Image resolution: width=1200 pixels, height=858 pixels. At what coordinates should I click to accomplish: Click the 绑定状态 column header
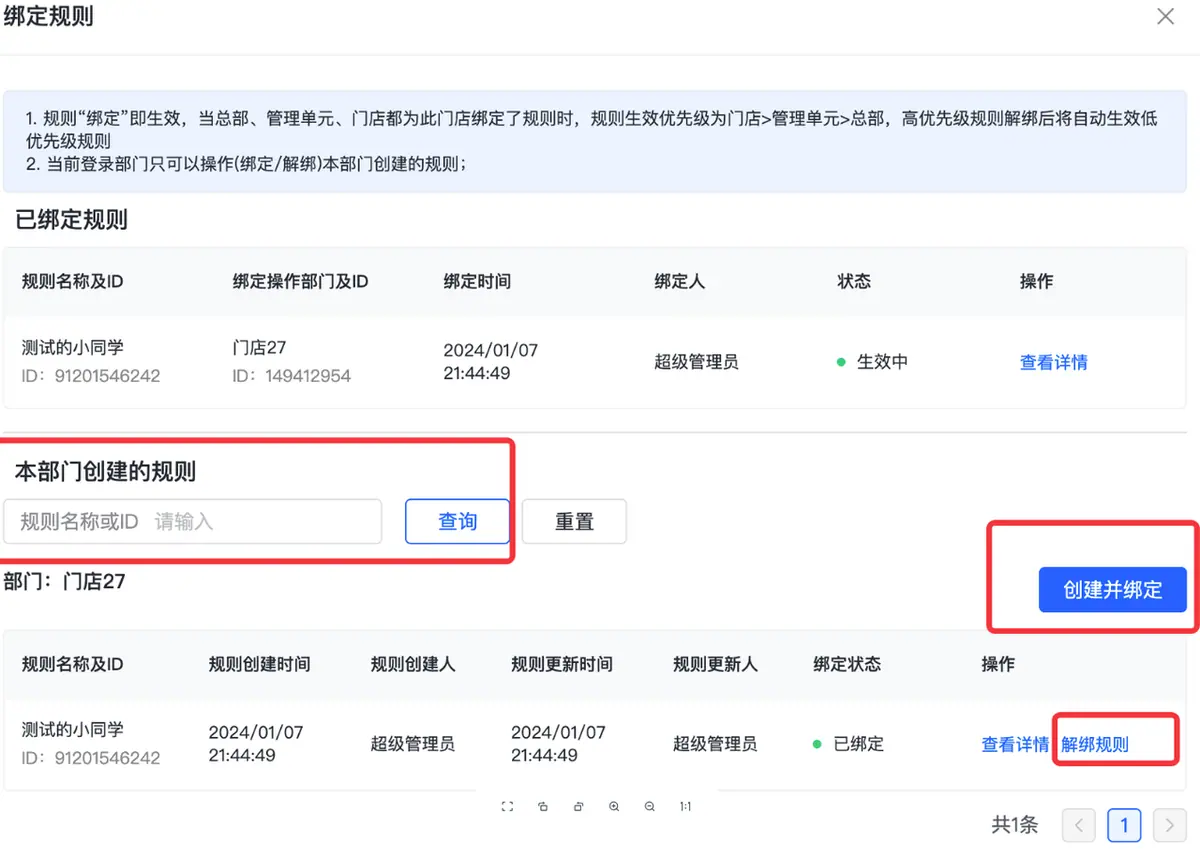point(847,664)
